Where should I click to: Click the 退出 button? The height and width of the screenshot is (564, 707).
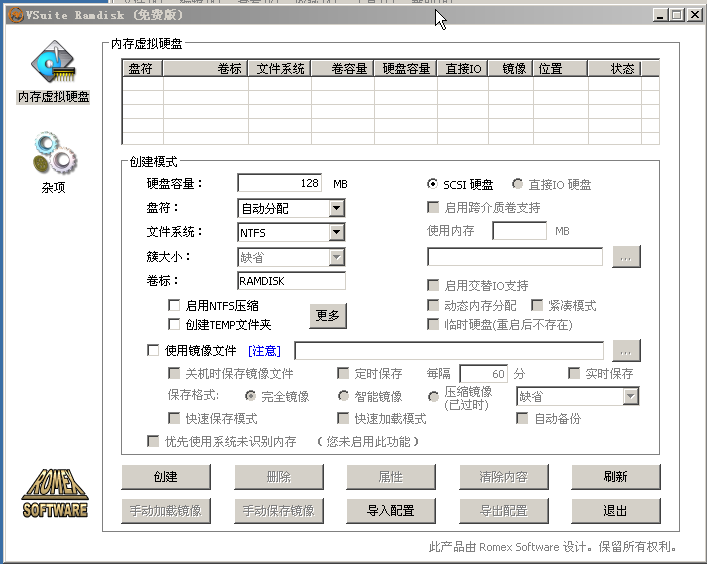coord(616,510)
